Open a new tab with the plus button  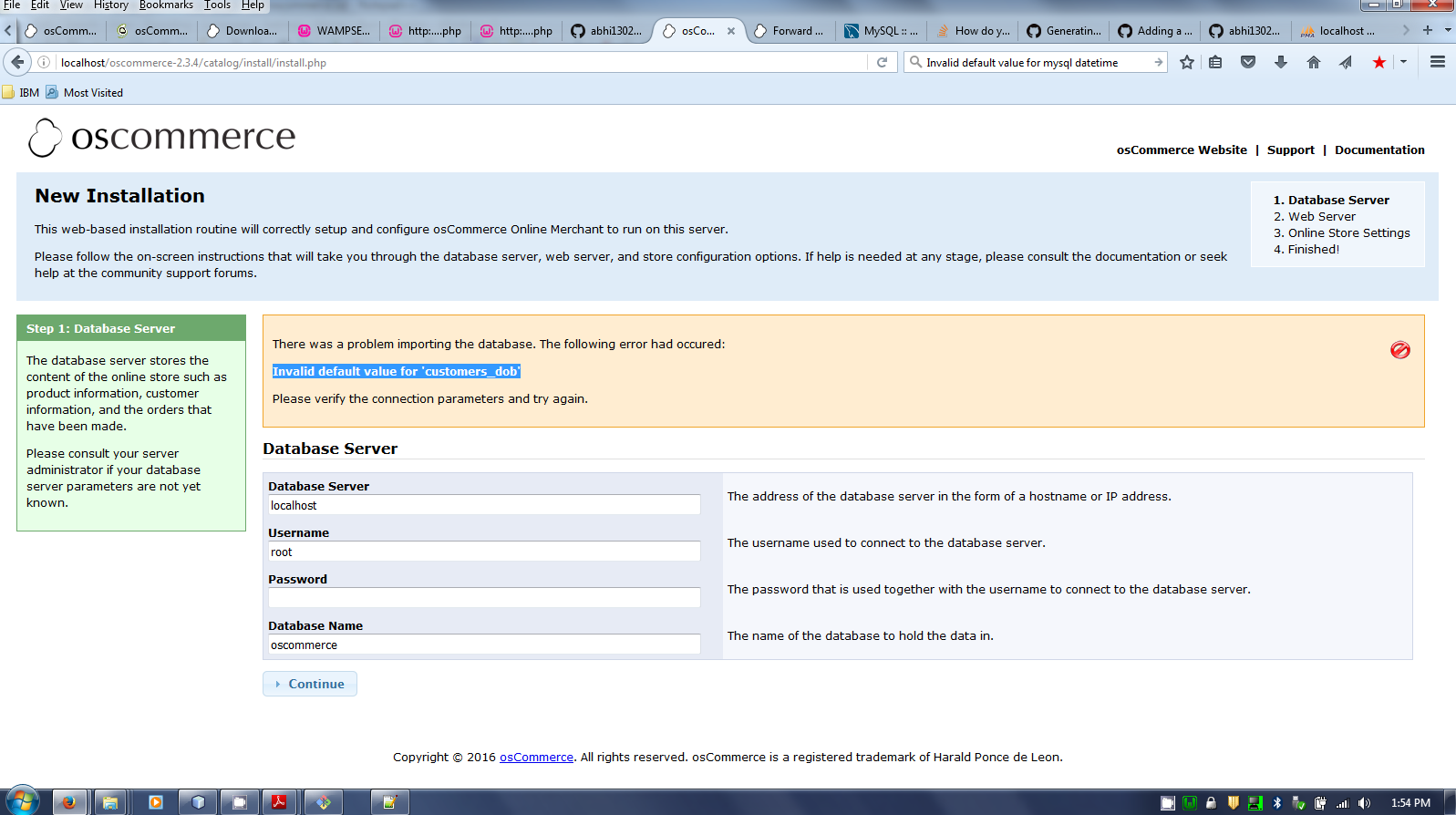[1428, 30]
